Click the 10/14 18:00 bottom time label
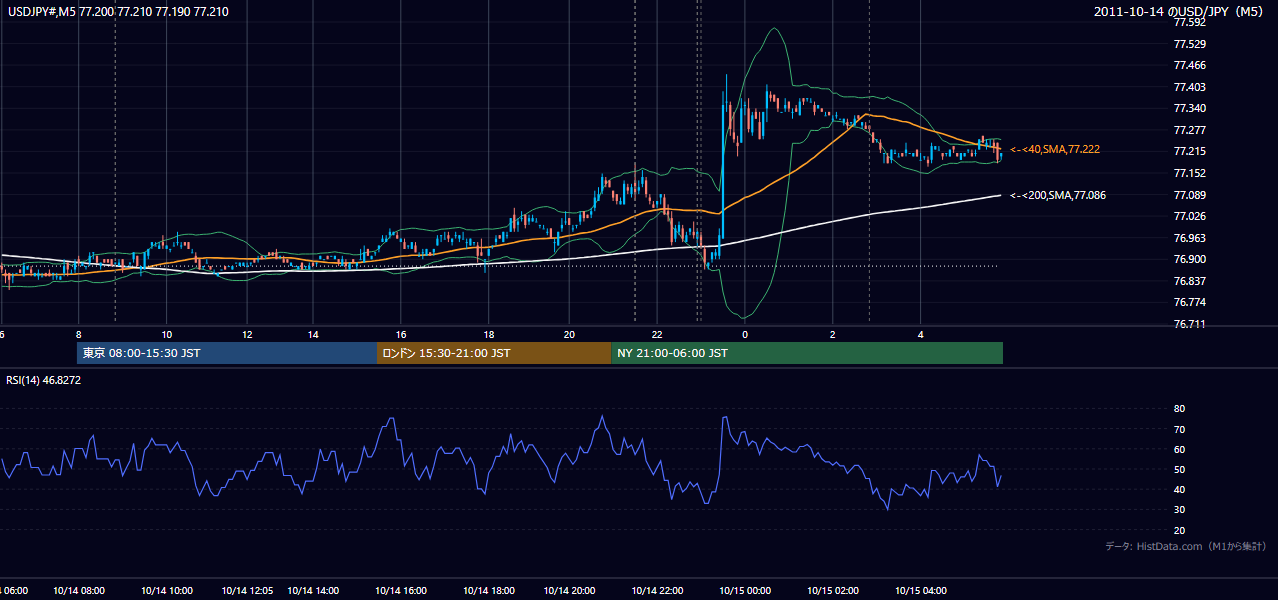Image resolution: width=1278 pixels, height=600 pixels. click(489, 591)
